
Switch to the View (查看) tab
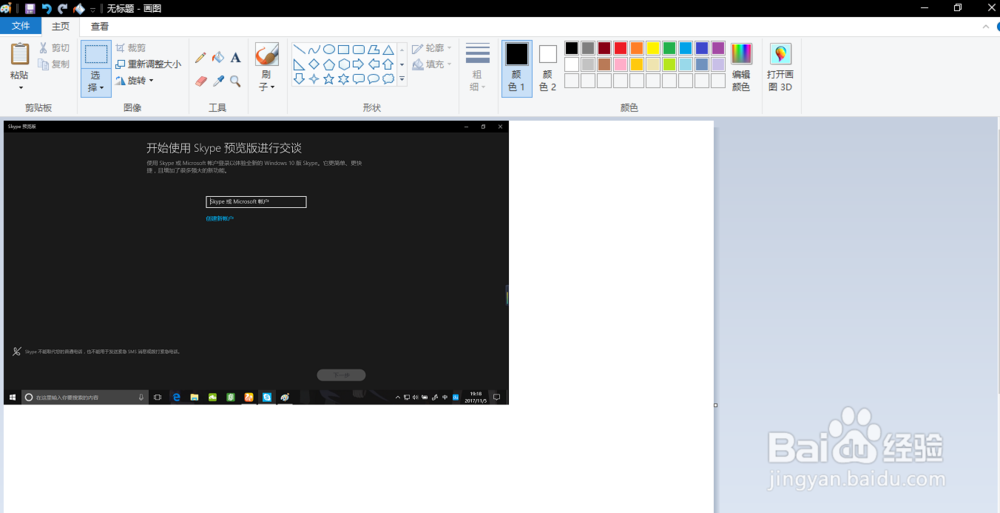tap(99, 26)
